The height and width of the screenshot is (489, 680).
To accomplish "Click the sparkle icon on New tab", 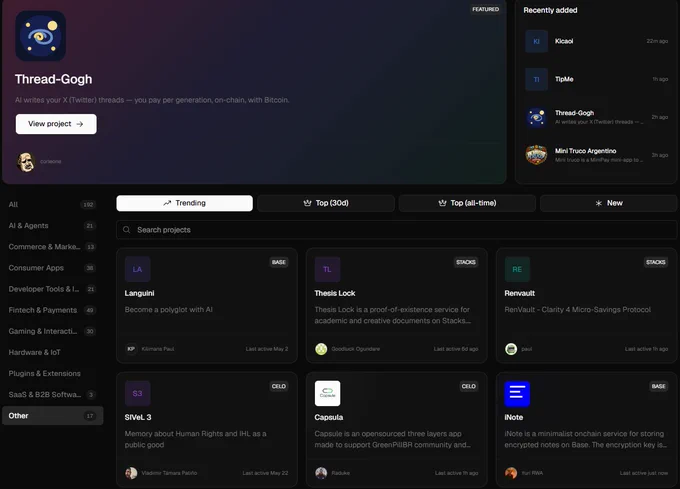I will 598,203.
